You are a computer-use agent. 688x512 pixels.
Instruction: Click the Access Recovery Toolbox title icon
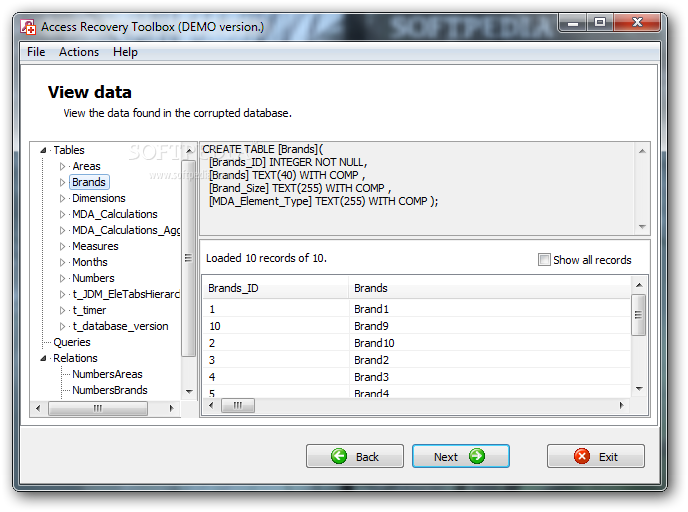28,27
